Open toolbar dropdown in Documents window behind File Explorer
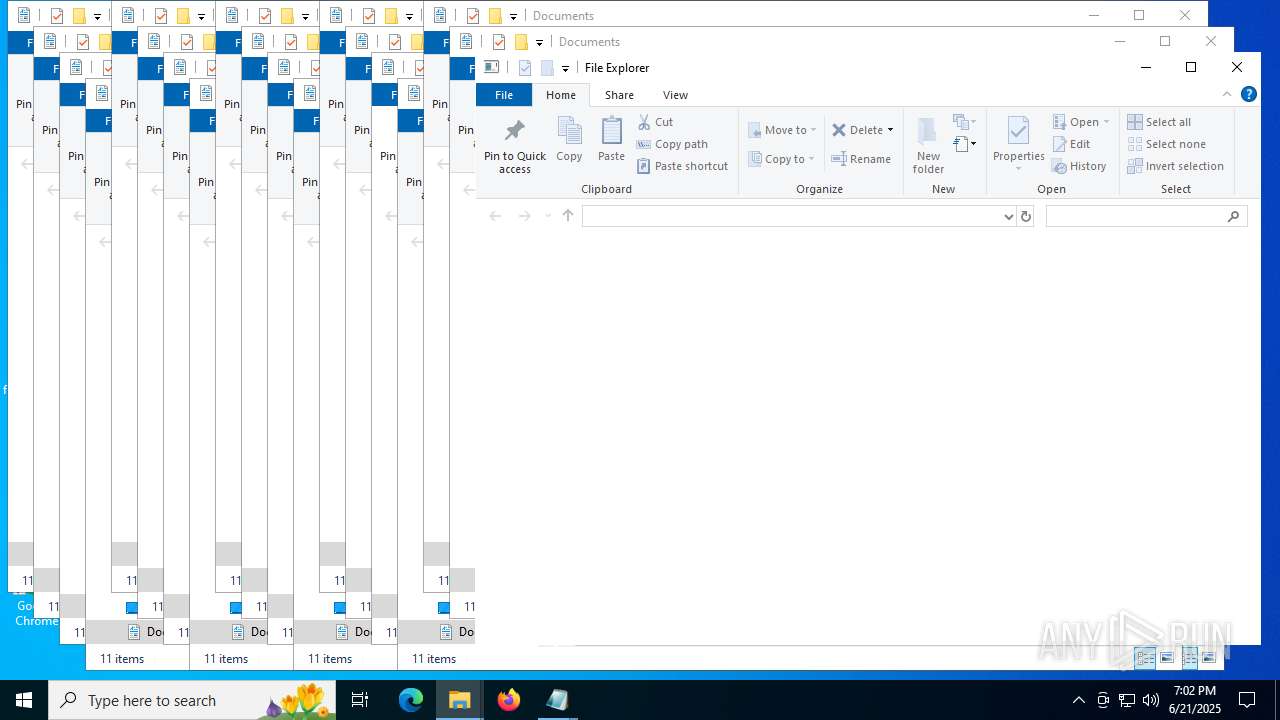 pos(539,43)
